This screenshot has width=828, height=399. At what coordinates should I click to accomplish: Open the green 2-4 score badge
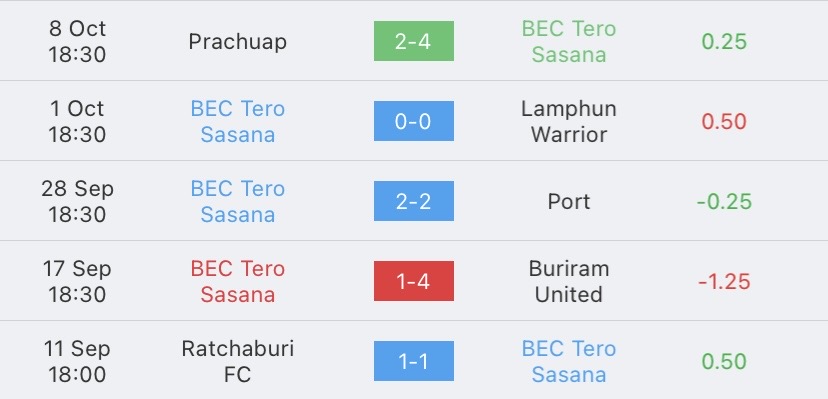[x=413, y=41]
